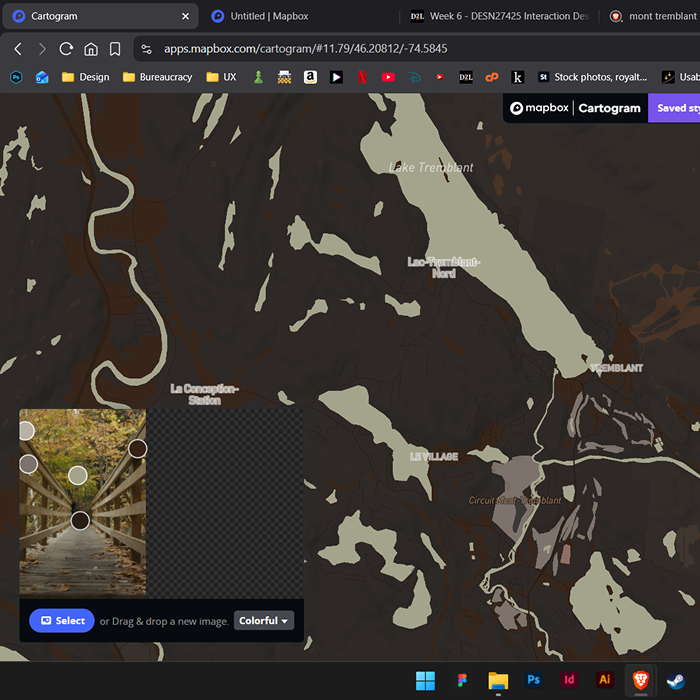The width and height of the screenshot is (700, 700).
Task: Open the Disney+ bookmark
Action: click(414, 77)
